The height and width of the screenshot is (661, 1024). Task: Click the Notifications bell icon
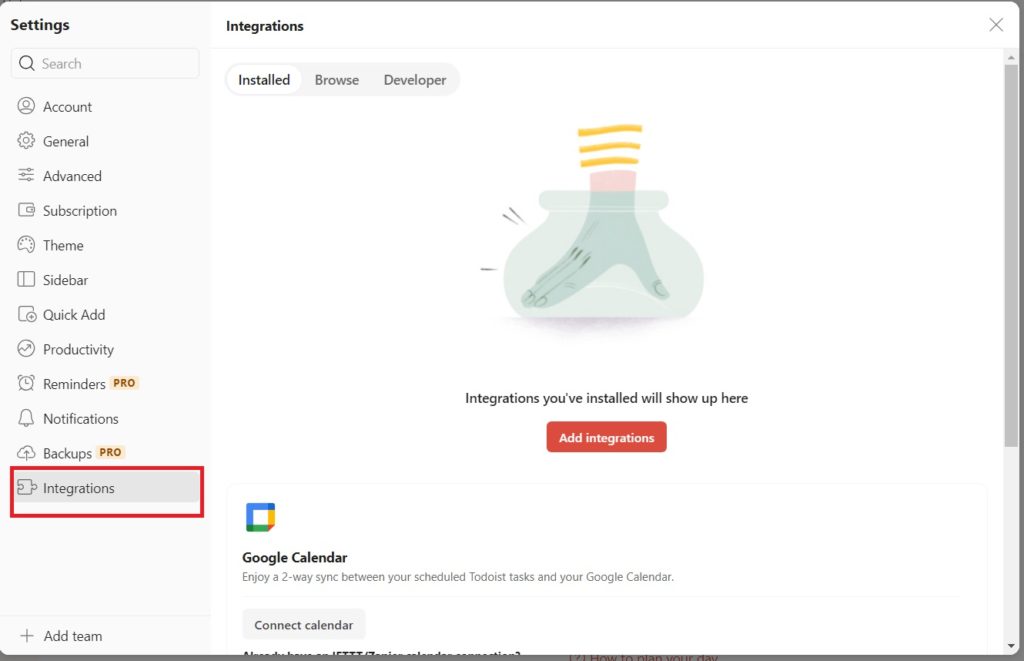pos(26,418)
